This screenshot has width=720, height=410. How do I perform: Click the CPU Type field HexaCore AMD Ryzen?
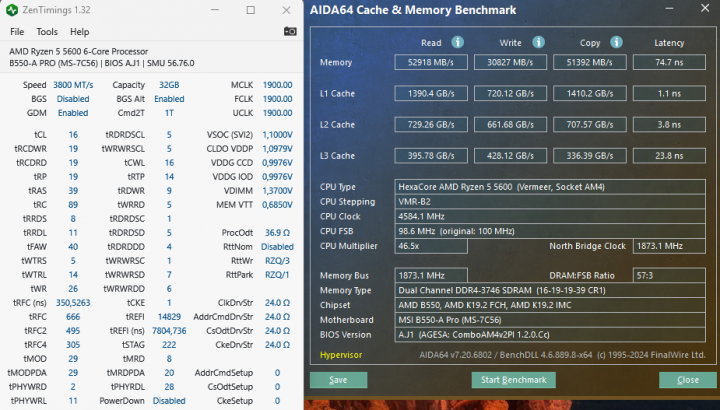coord(550,187)
